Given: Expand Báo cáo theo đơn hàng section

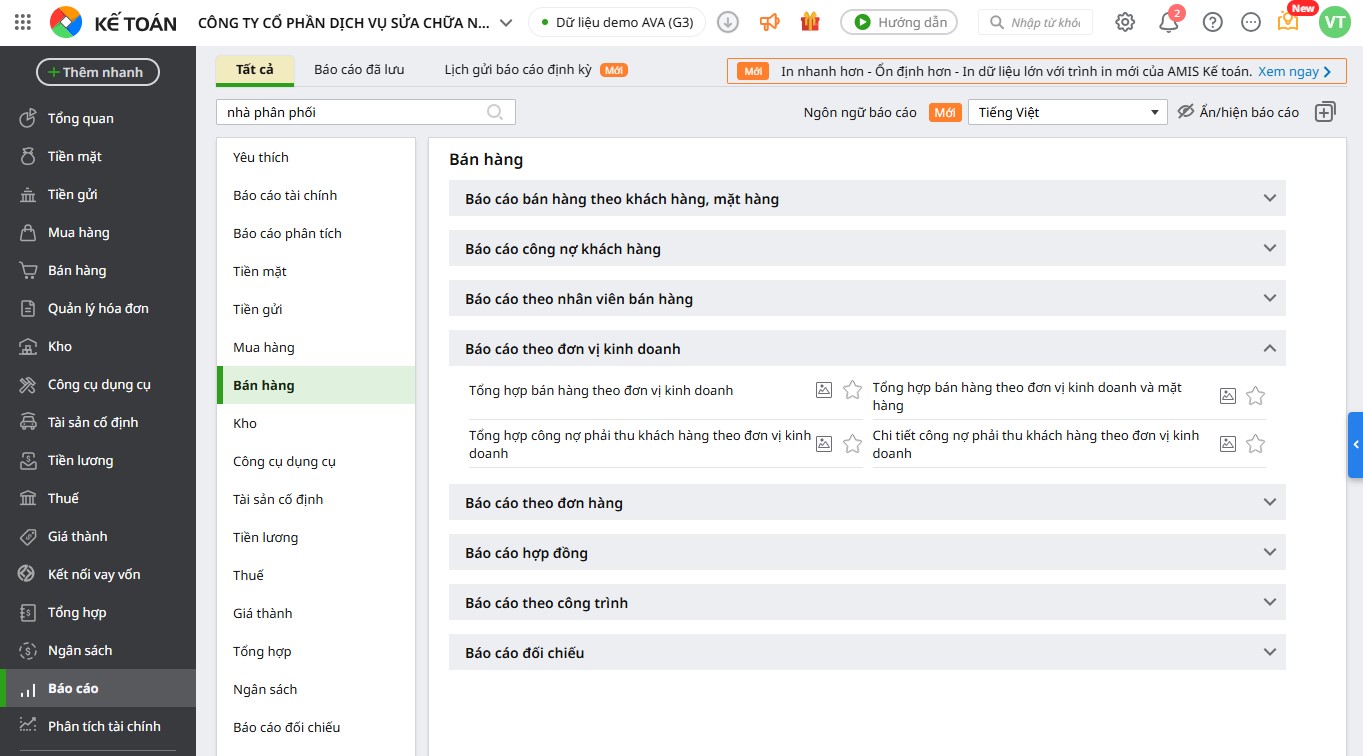Looking at the screenshot, I should click(867, 502).
